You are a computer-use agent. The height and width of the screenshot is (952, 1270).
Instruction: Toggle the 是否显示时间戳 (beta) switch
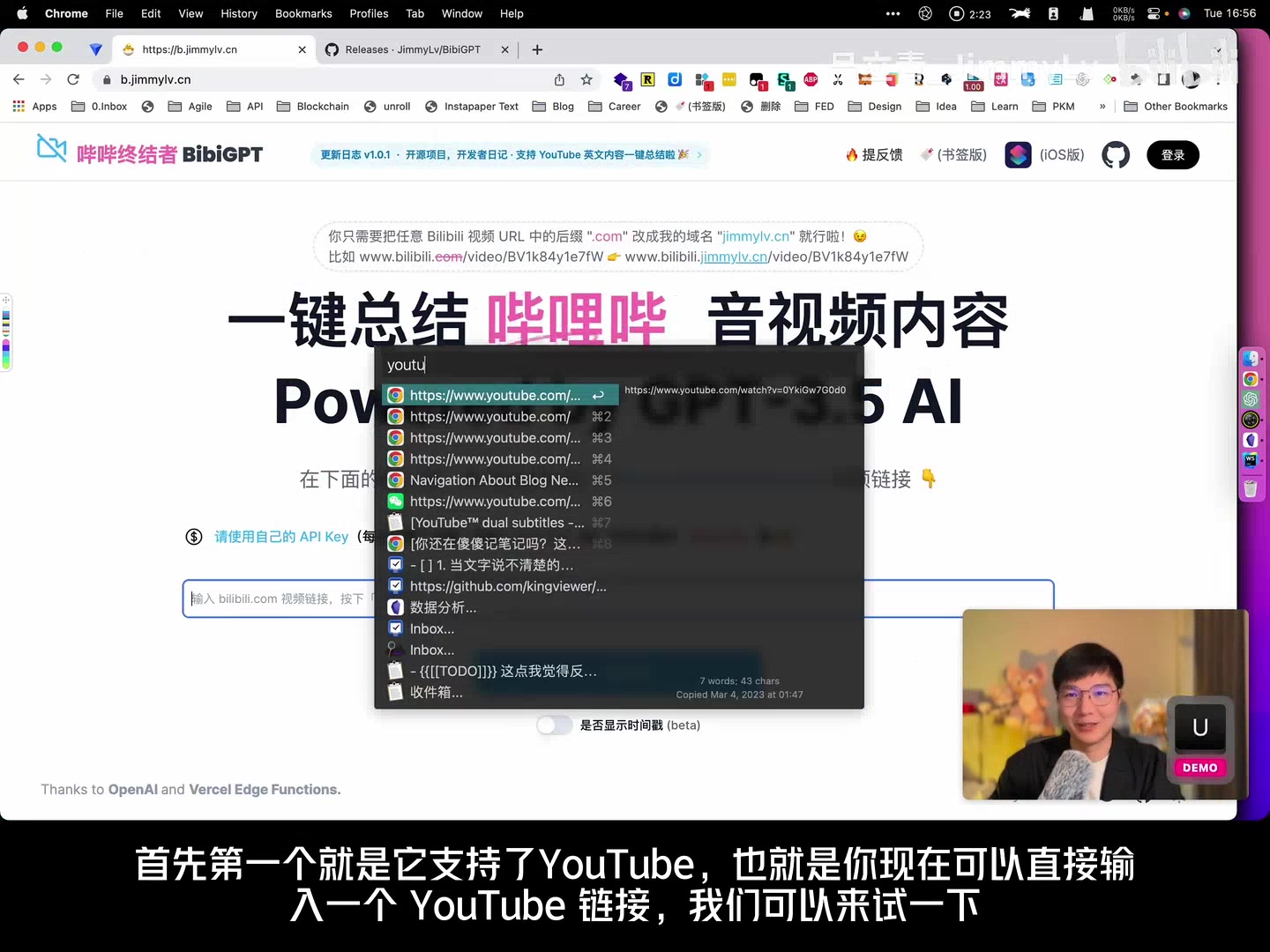(555, 725)
